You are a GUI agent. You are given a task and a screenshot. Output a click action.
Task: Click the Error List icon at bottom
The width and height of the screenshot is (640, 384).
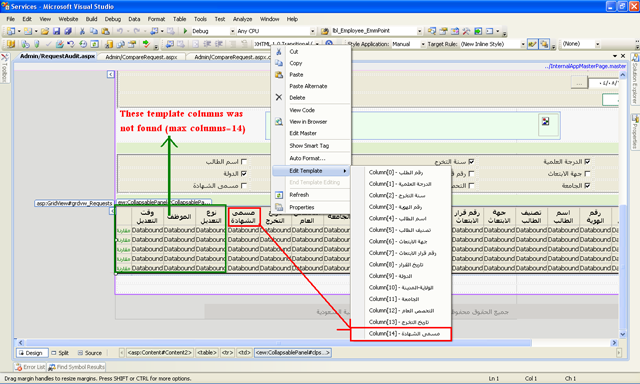tap(18, 367)
